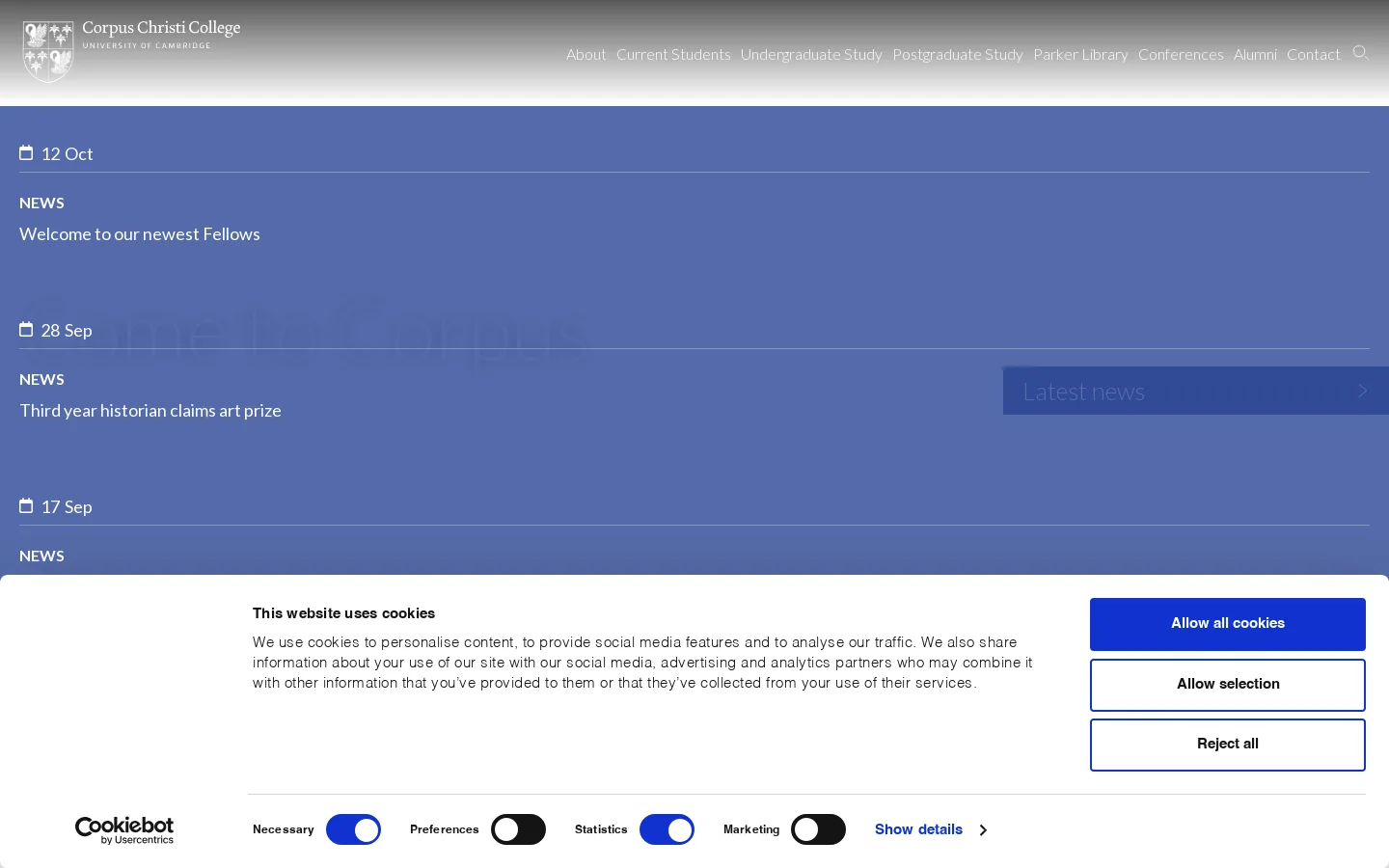
Task: Open the Cookiebot by Usercentrics logo
Action: 124,830
